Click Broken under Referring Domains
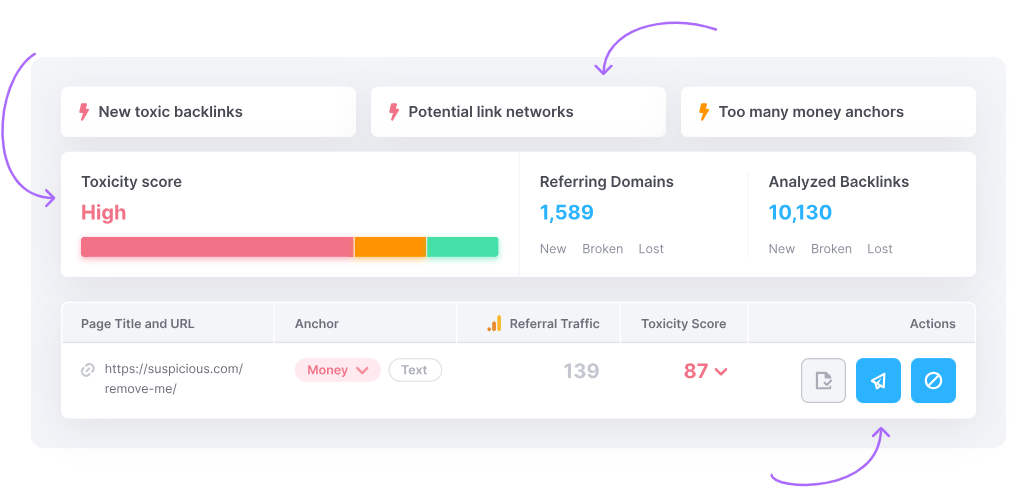 click(602, 249)
